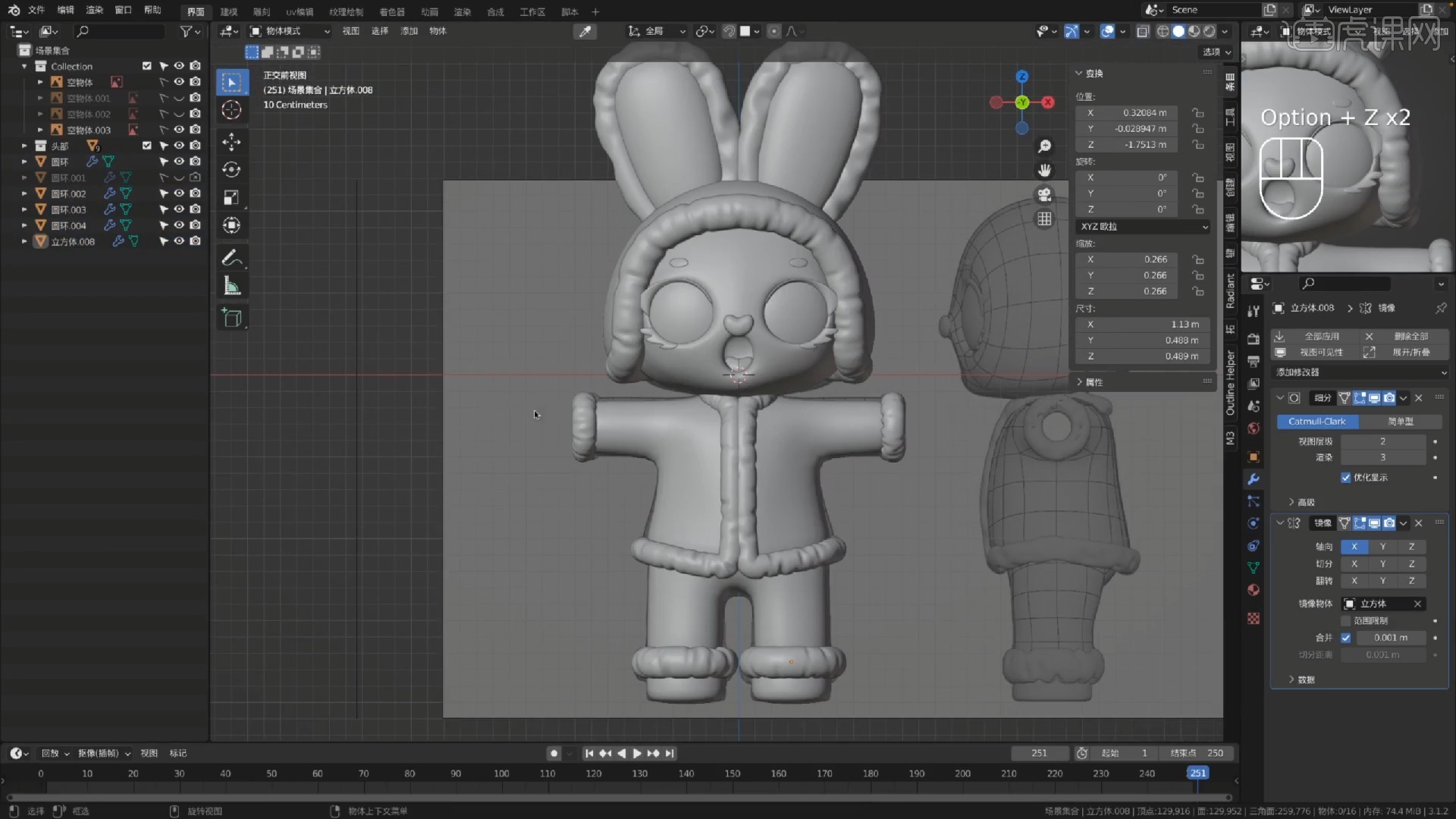Play the animation forward
Viewport: 1456px width, 819px height.
[637, 753]
